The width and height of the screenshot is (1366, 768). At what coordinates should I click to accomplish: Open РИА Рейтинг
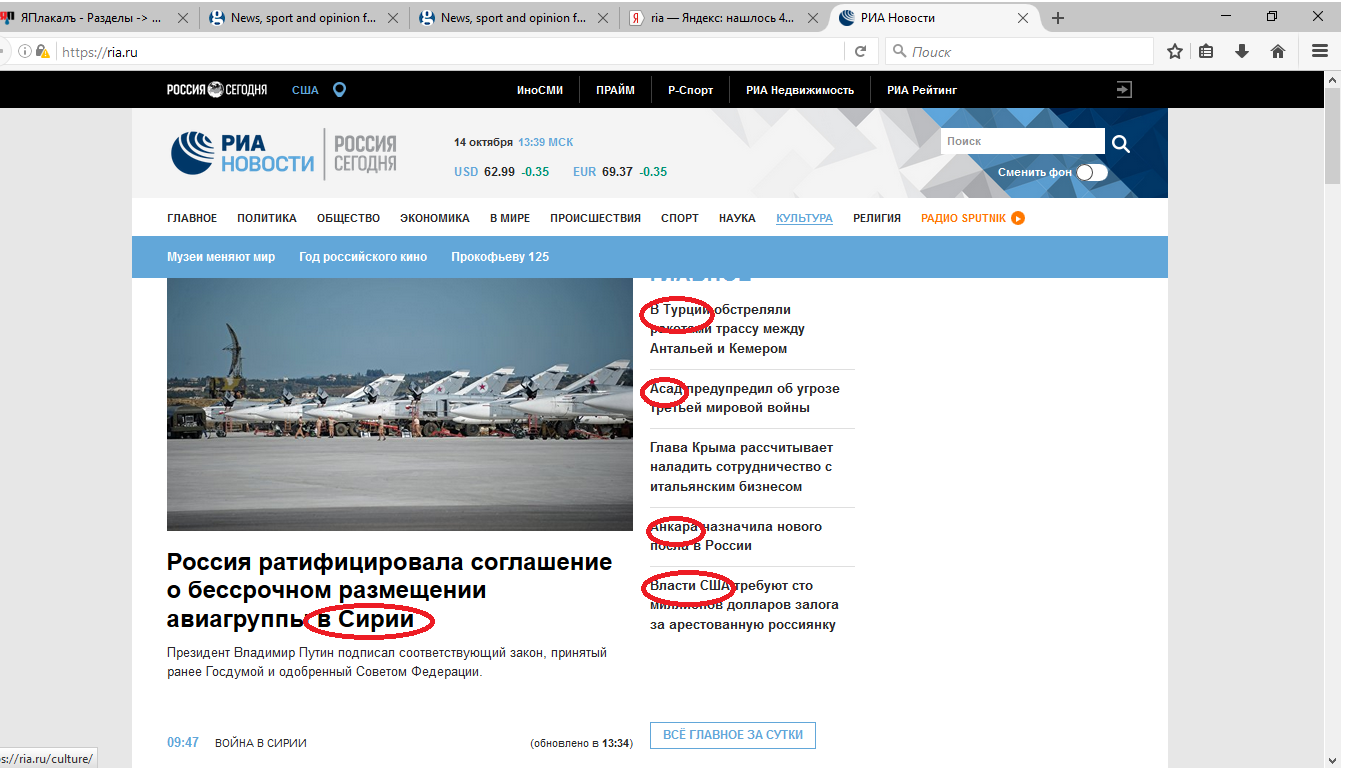tap(922, 90)
